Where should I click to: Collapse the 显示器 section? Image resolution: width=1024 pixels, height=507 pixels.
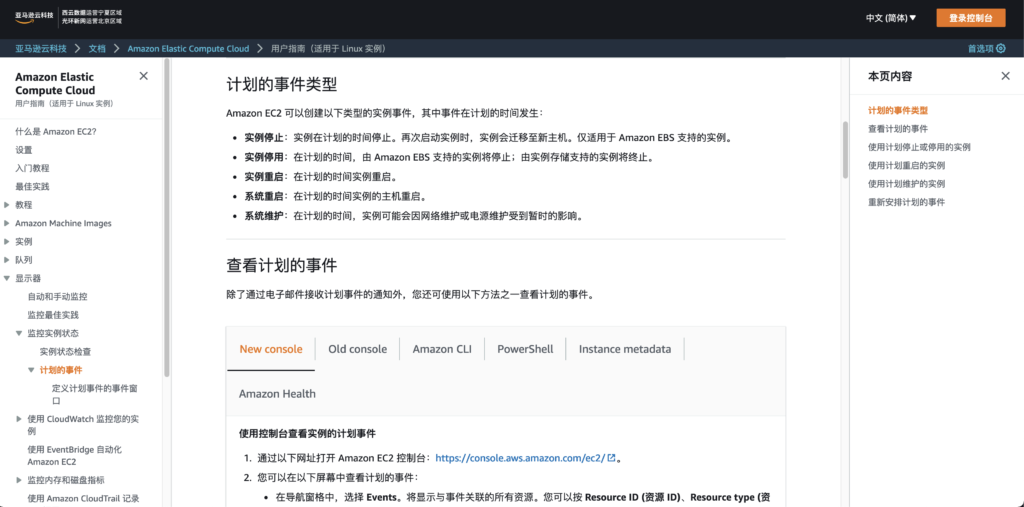point(7,278)
